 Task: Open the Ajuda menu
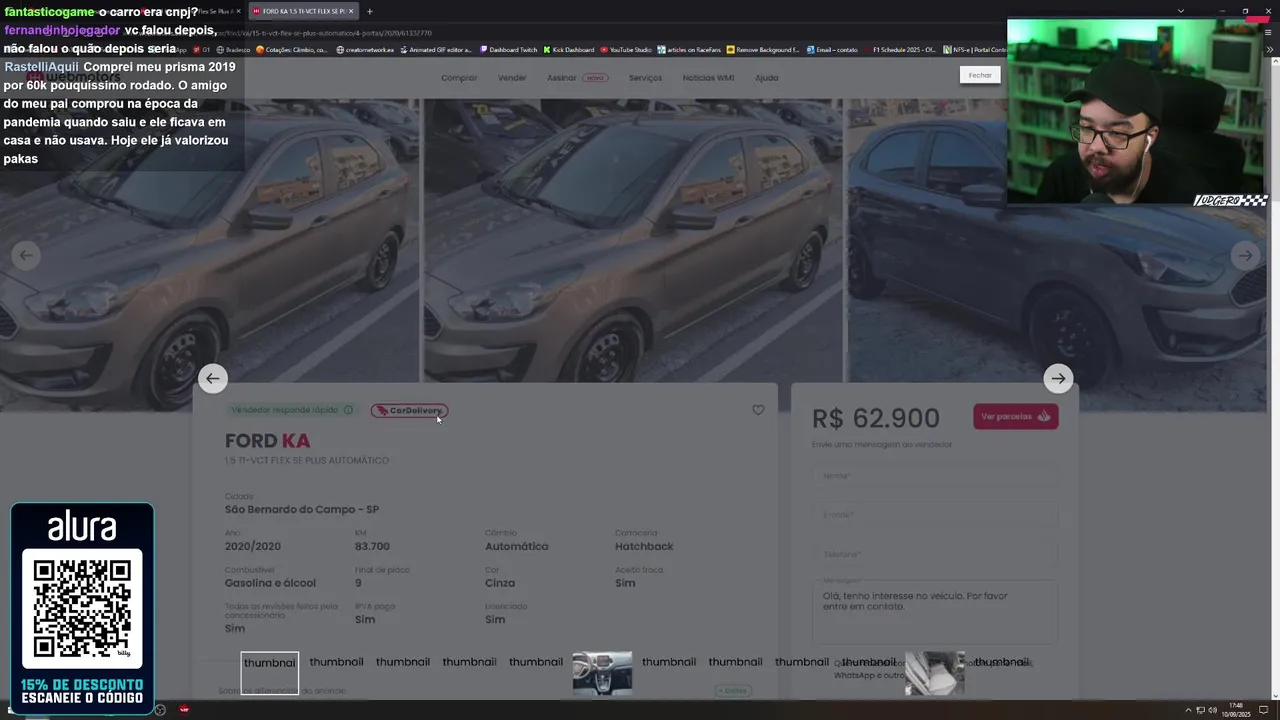pyautogui.click(x=766, y=78)
